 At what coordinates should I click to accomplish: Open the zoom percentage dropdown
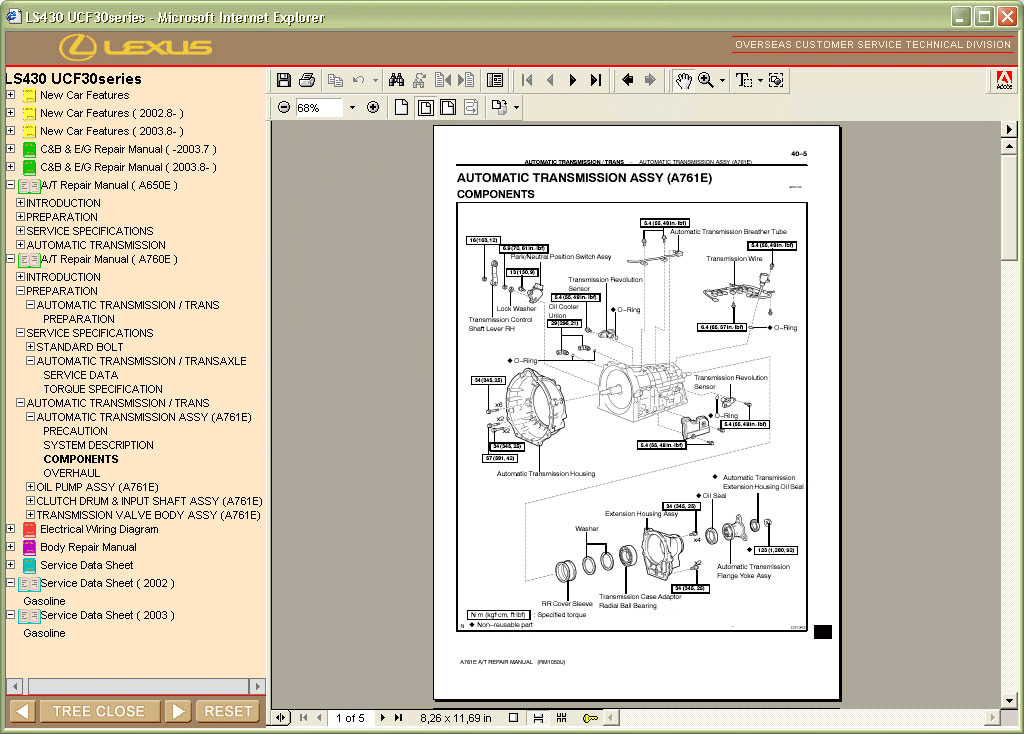[x=353, y=107]
